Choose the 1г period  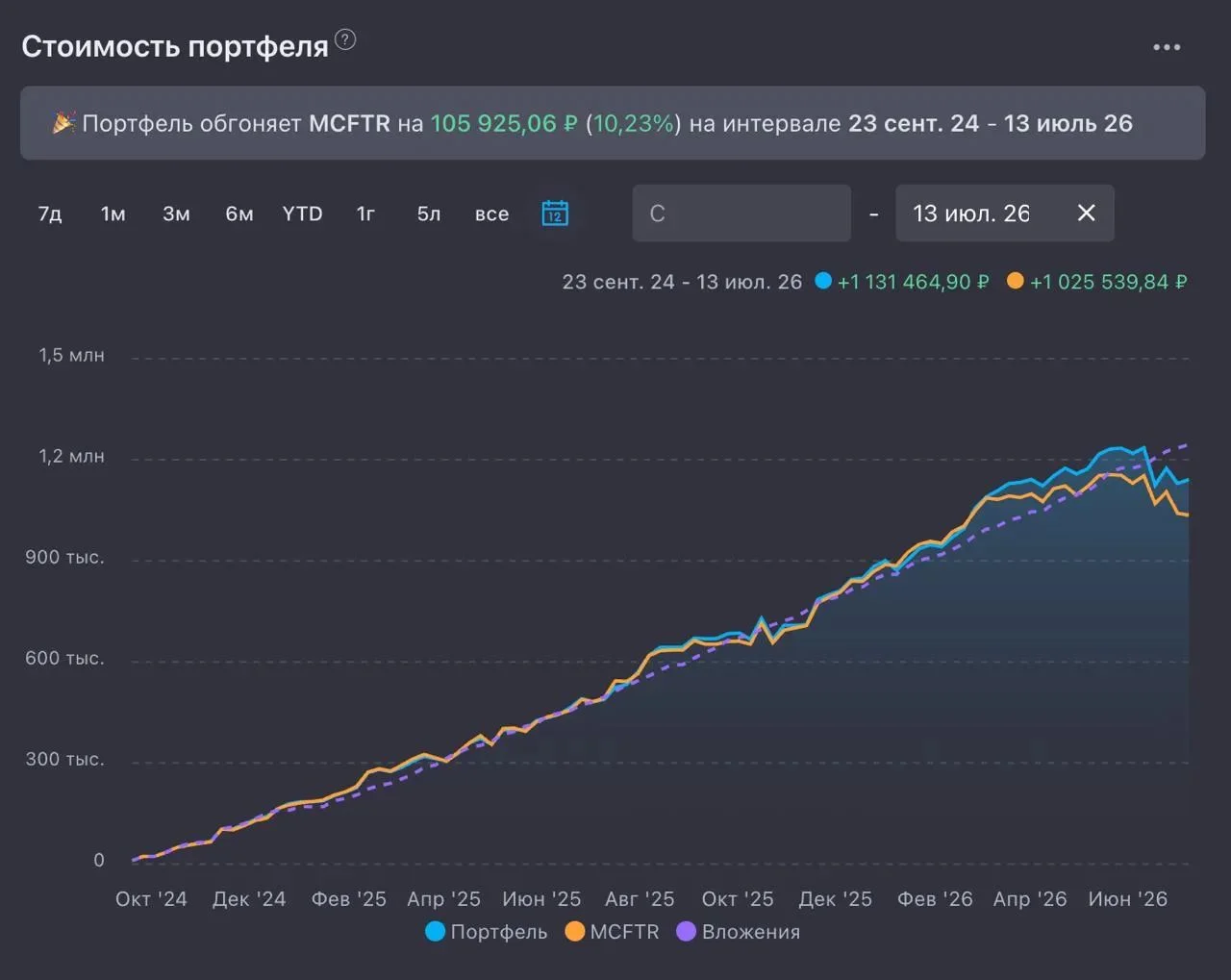tap(365, 214)
